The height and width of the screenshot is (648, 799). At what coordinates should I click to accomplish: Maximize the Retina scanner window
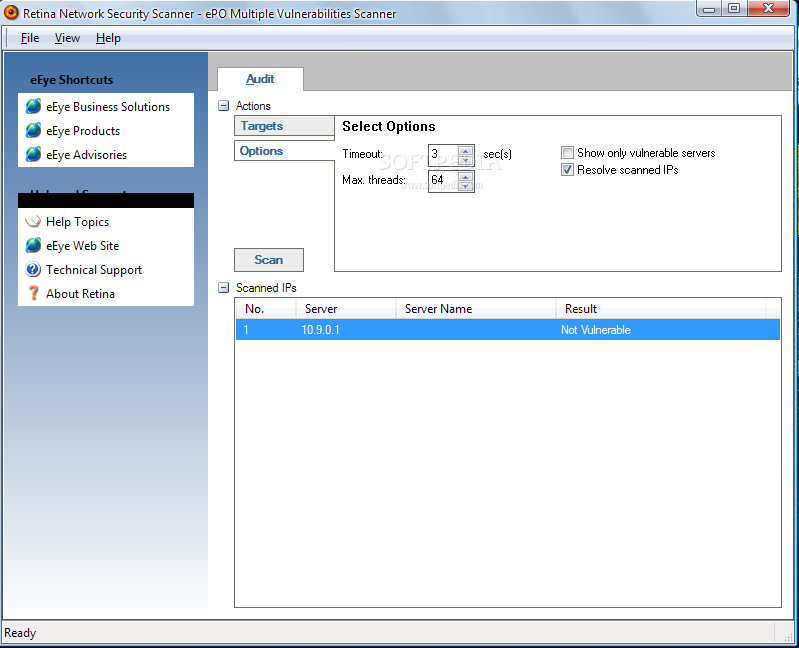point(734,9)
